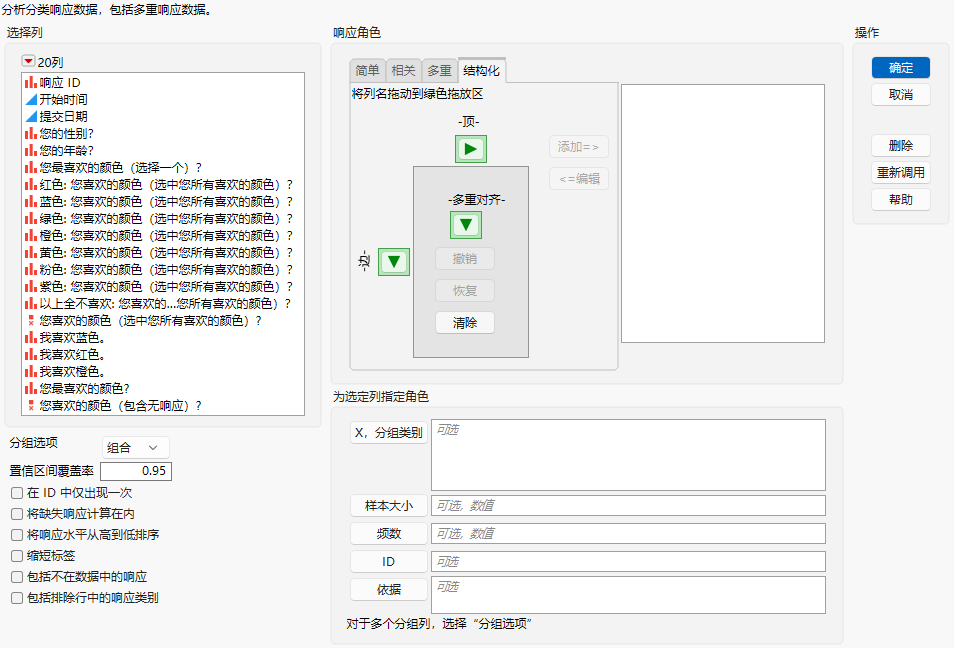Select the 我喜欢红色。 column
This screenshot has width=954, height=648.
point(163,355)
